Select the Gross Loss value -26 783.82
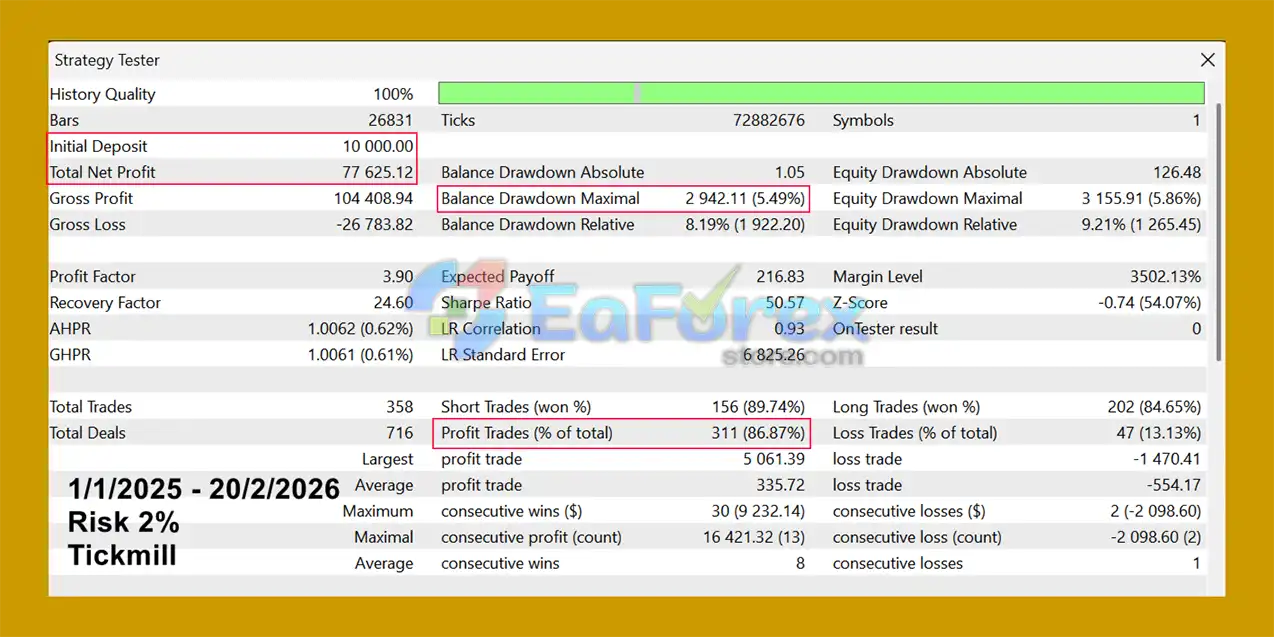Viewport: 1274px width, 637px height. point(374,224)
